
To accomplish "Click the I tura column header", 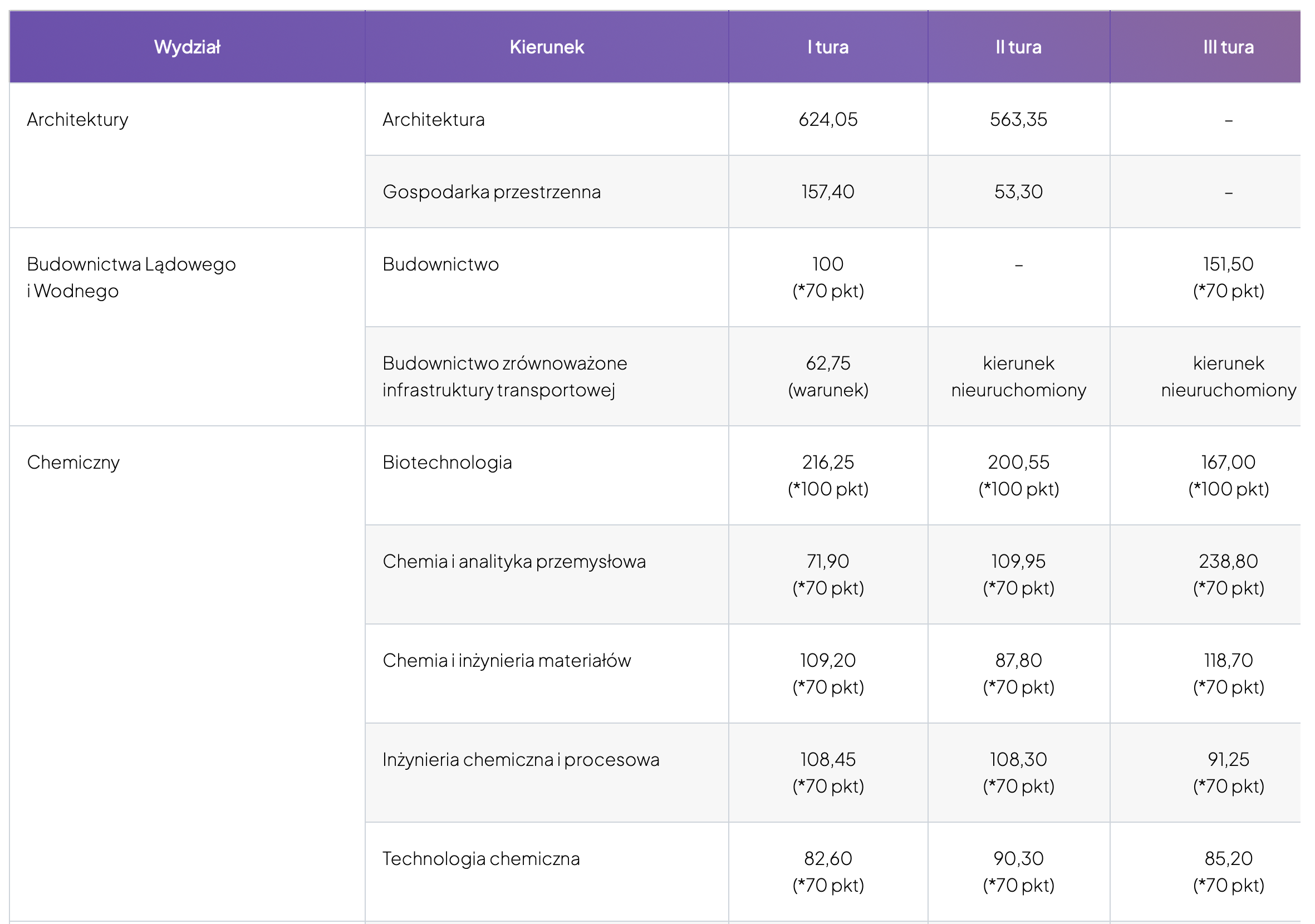I will point(828,47).
